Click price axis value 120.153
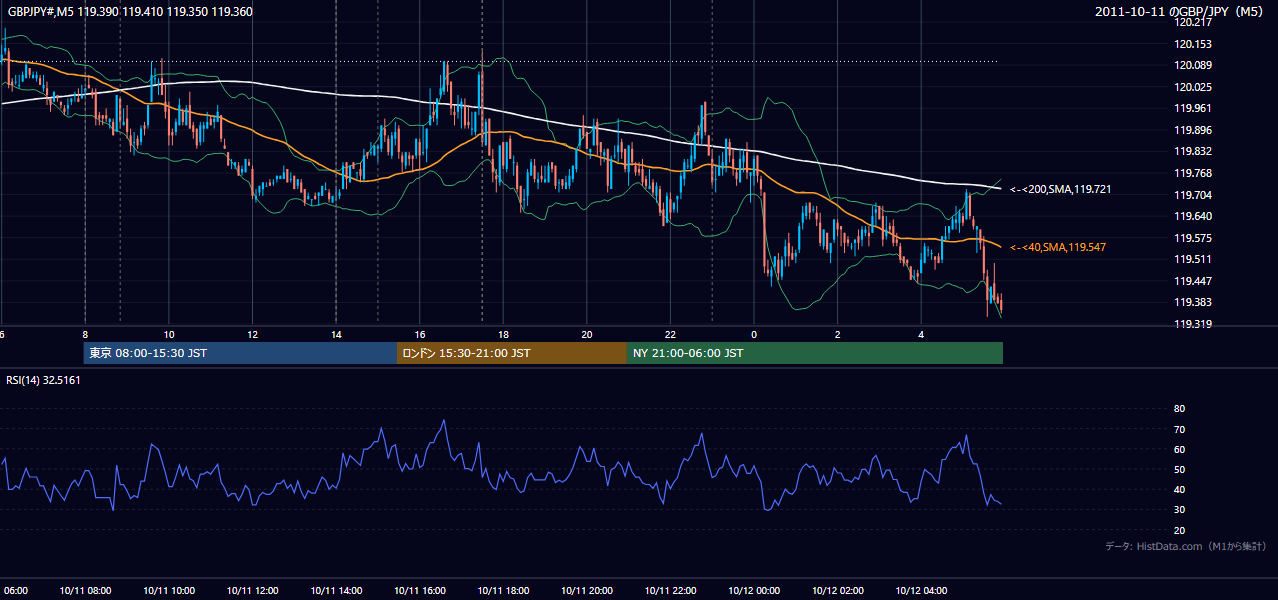 [1195, 44]
